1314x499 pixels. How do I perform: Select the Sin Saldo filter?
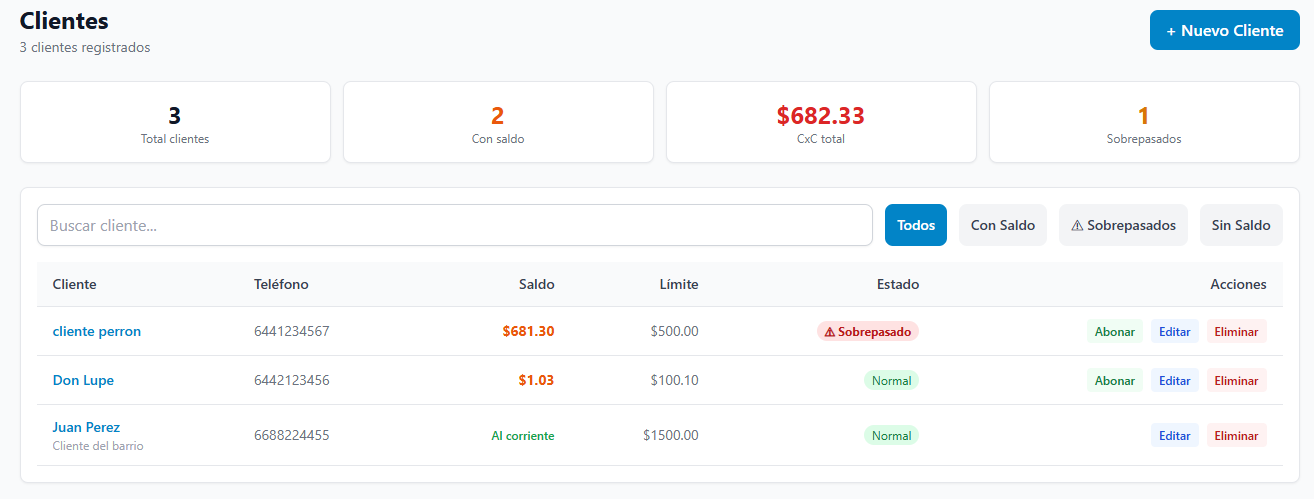point(1241,225)
